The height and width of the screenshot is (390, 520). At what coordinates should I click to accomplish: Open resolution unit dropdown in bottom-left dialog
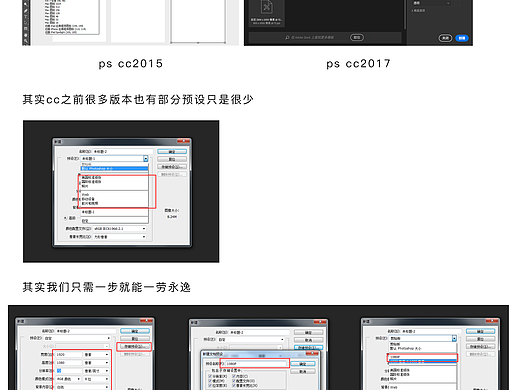[x=97, y=371]
